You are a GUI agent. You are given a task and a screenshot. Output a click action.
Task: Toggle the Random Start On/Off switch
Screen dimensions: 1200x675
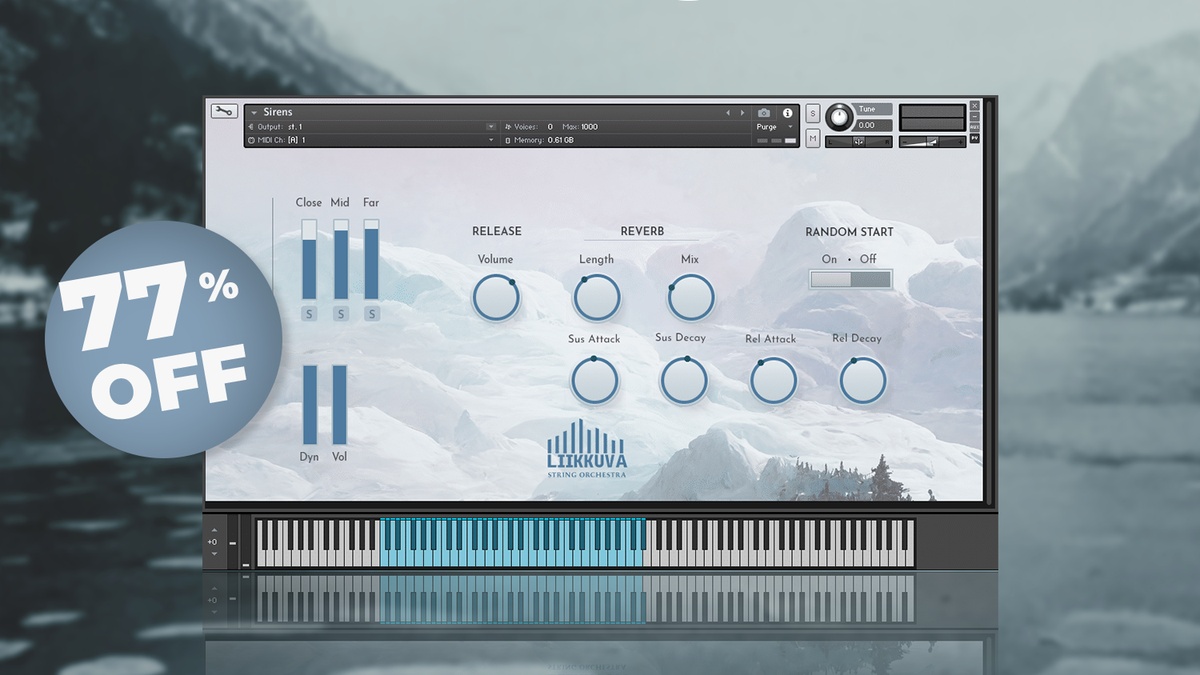pos(851,280)
